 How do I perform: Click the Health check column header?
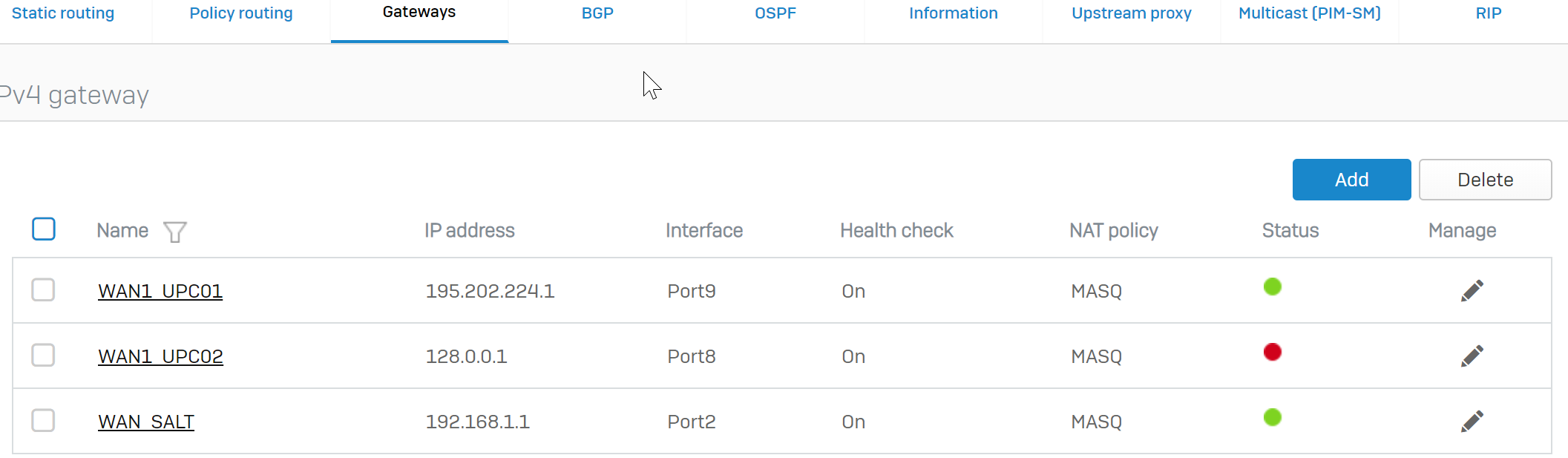point(896,231)
